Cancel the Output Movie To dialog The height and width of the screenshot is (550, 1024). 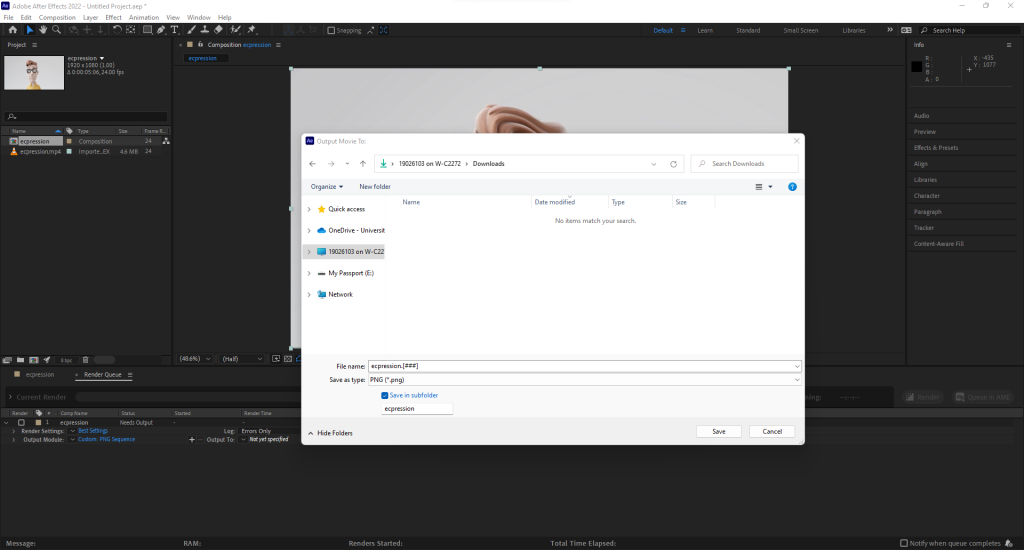coord(772,431)
